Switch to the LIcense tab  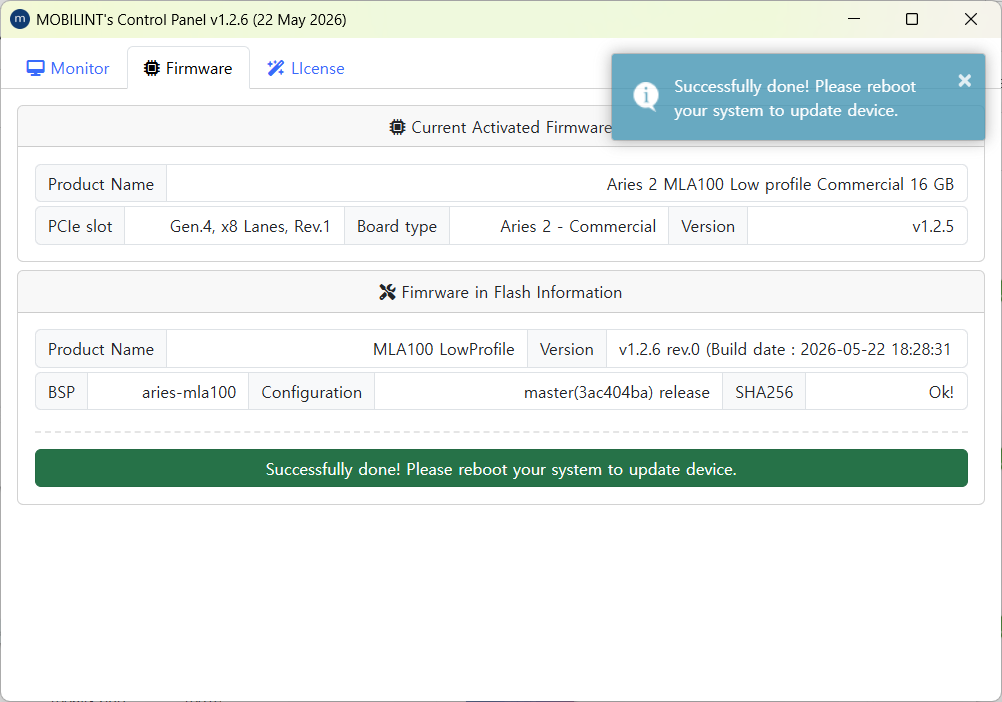(x=305, y=68)
